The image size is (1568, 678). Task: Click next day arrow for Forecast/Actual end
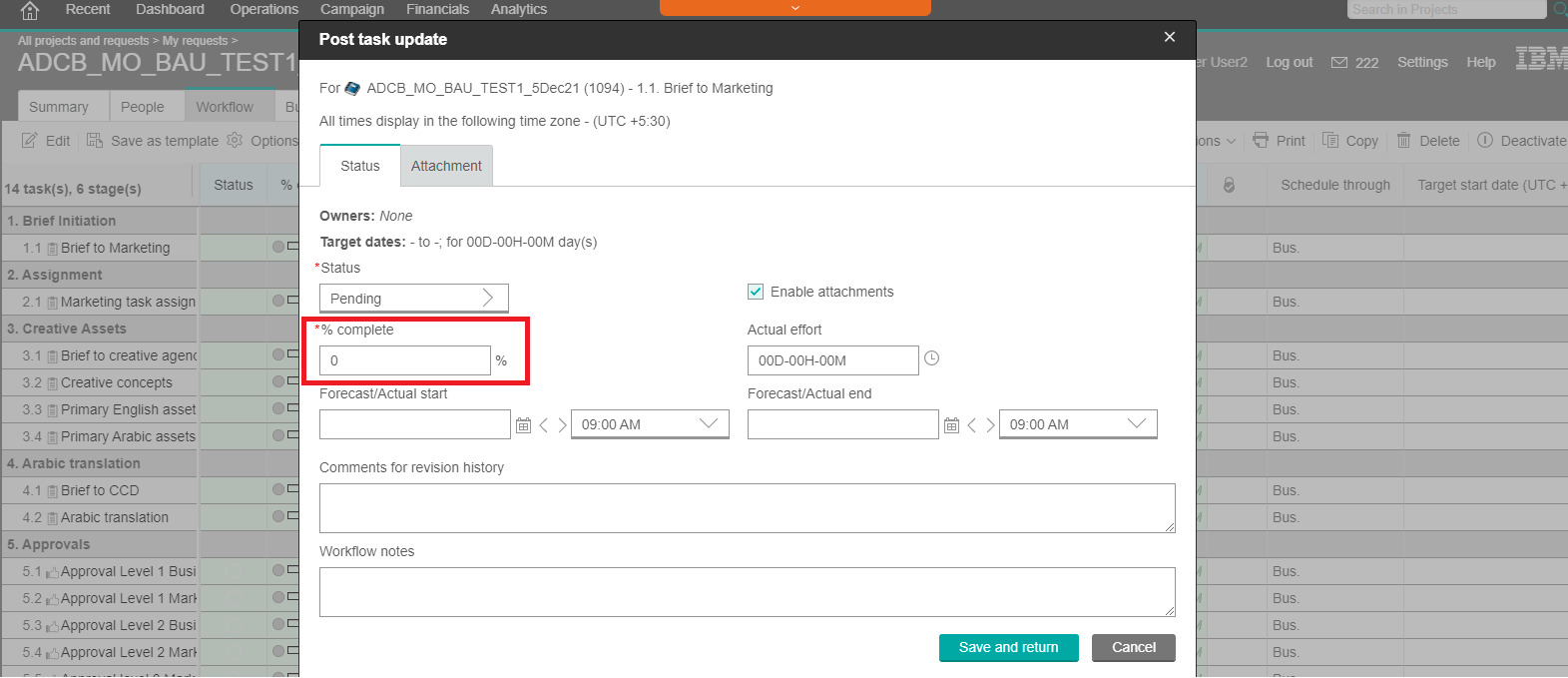pyautogui.click(x=990, y=425)
